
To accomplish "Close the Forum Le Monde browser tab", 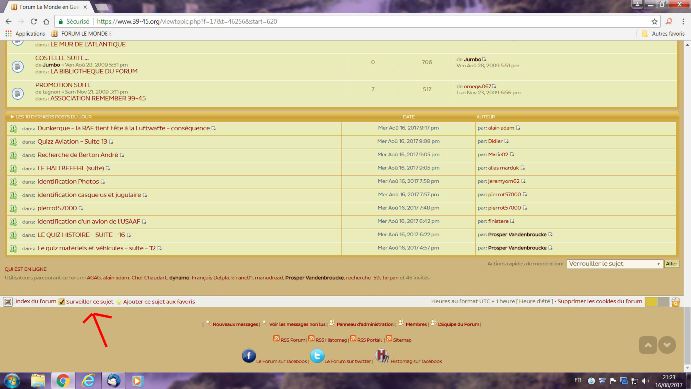I will [x=85, y=7].
